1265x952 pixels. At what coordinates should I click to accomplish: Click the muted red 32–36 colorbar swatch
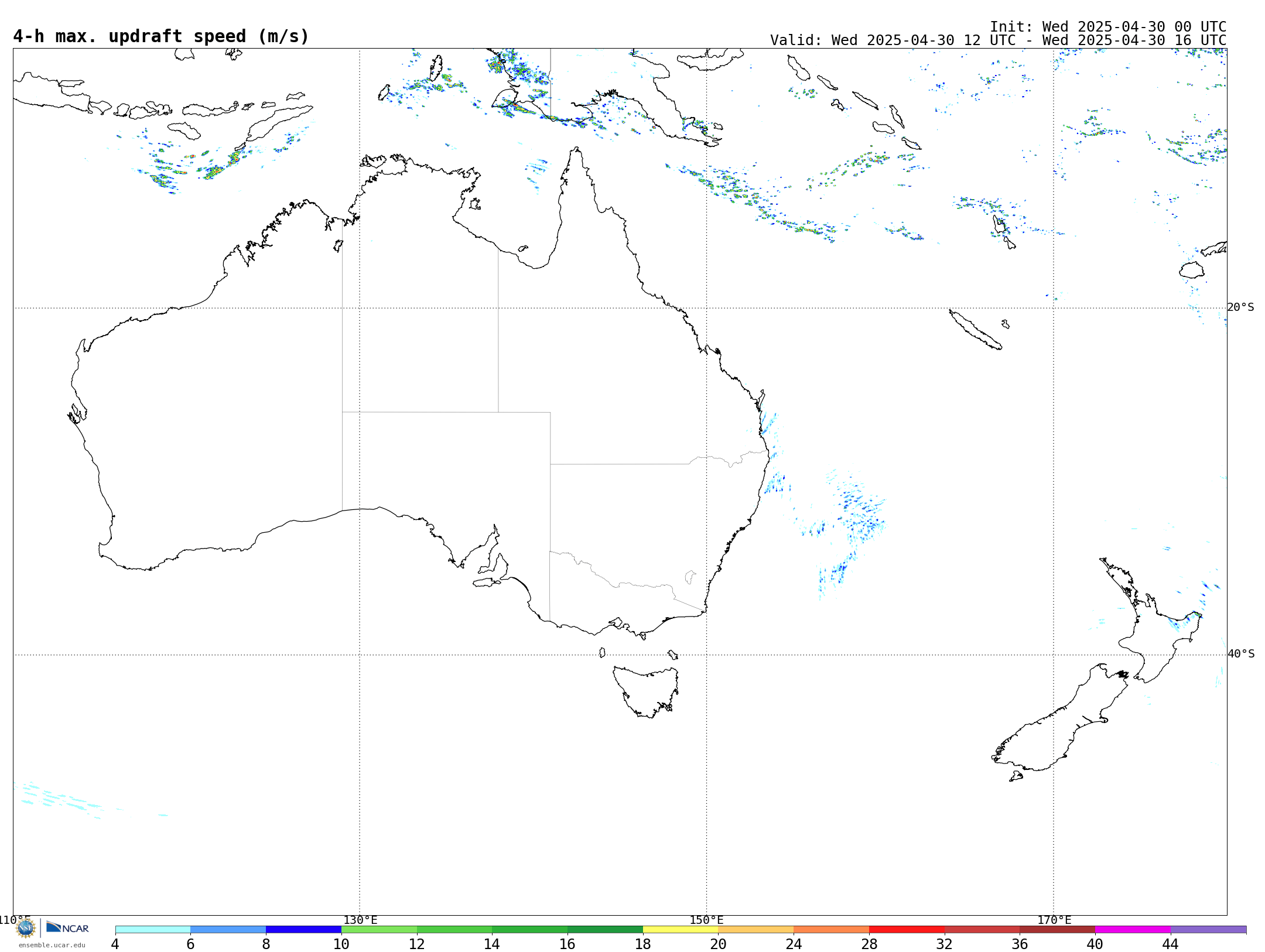tap(982, 930)
